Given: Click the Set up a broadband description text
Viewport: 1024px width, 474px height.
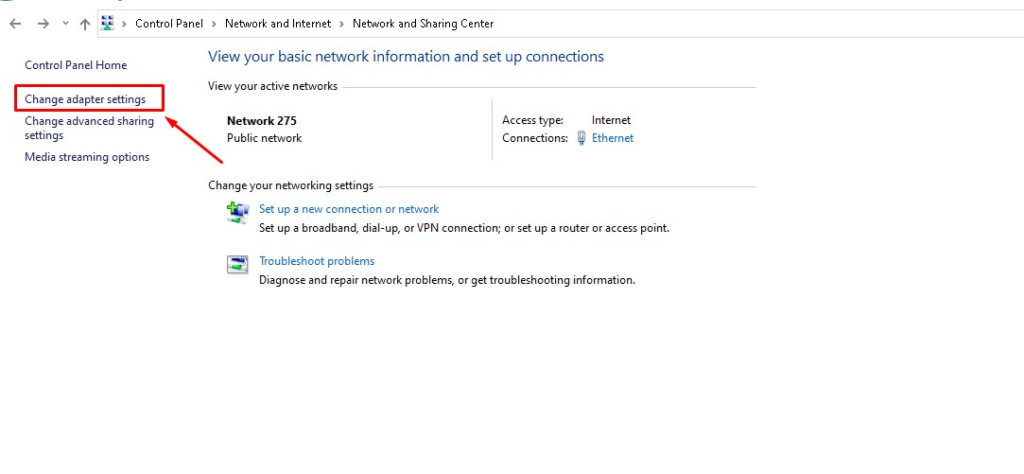Looking at the screenshot, I should tap(464, 229).
